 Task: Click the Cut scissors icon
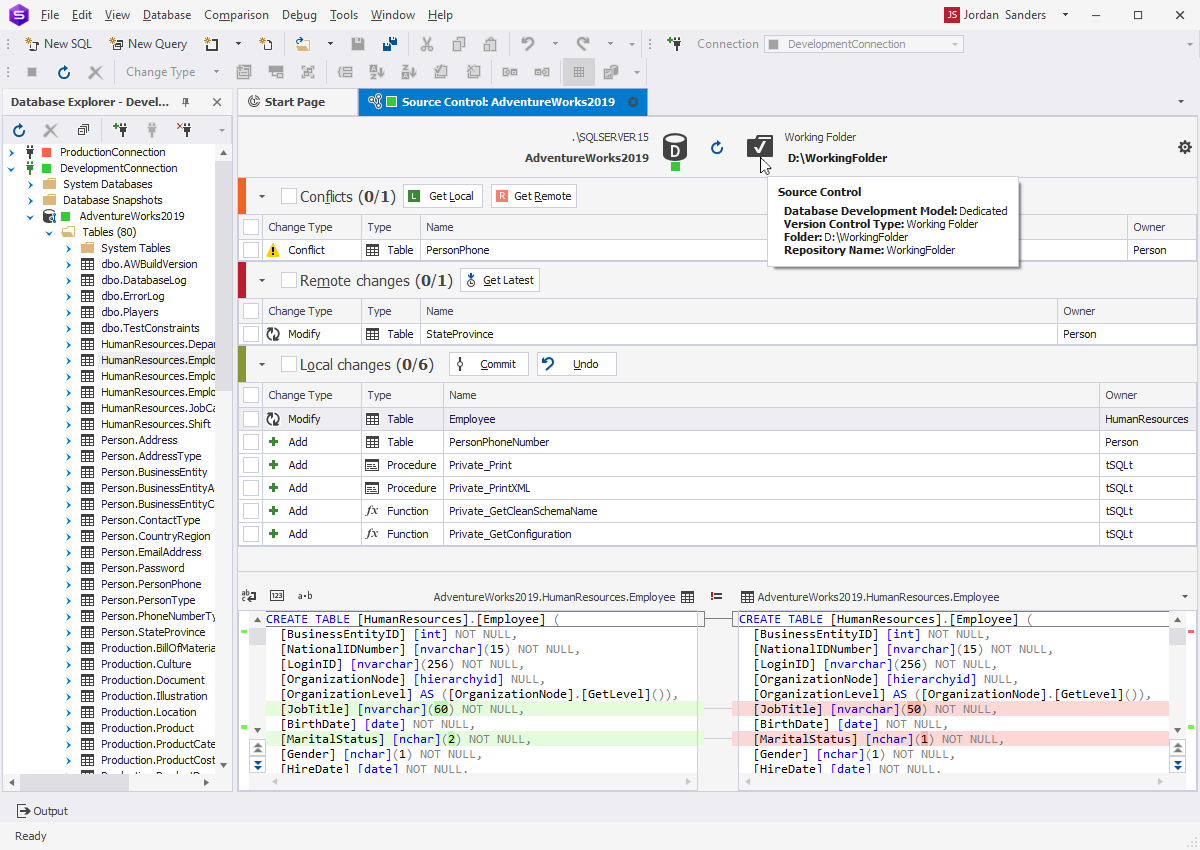pos(427,44)
